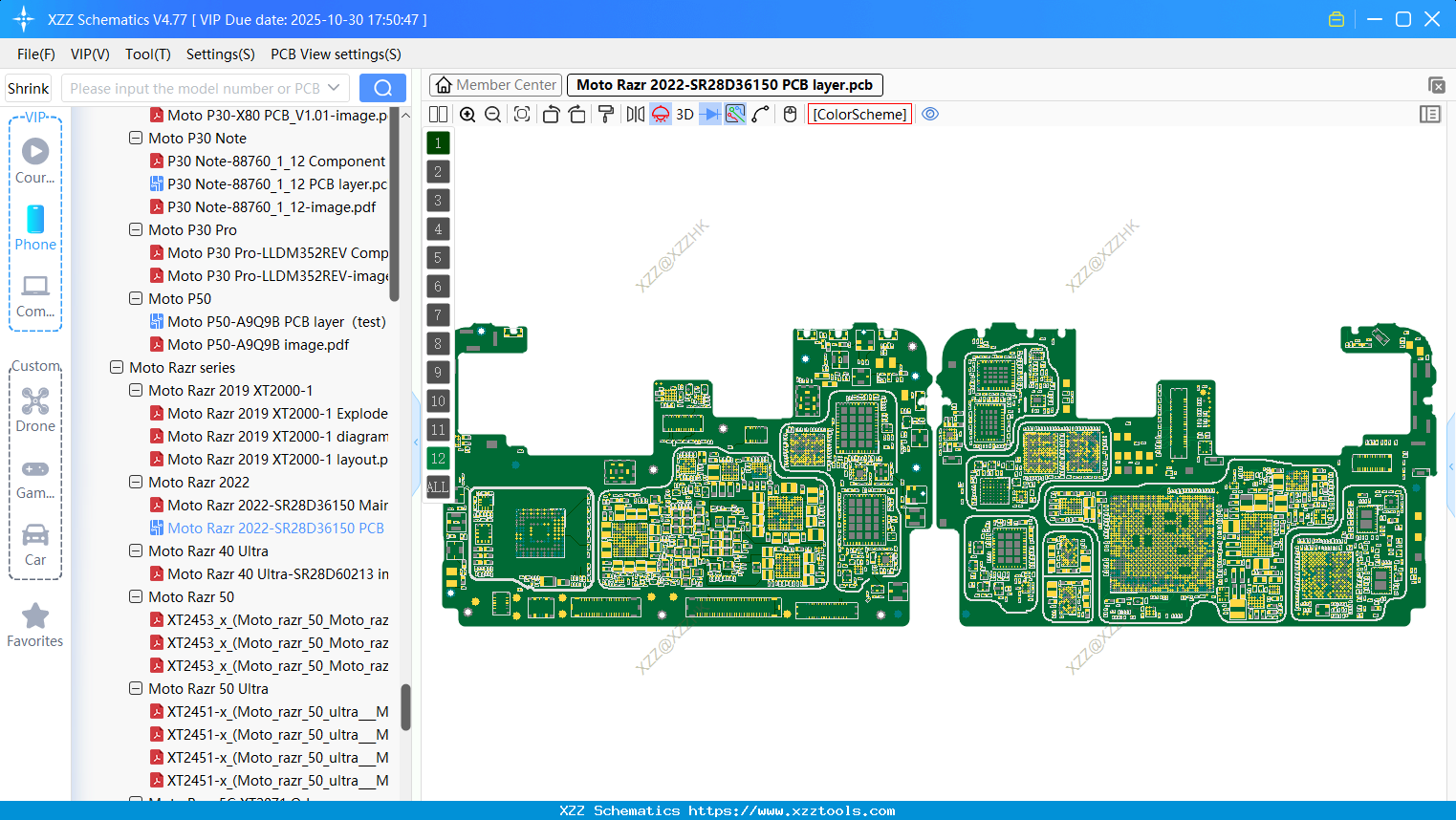Activate the split dual-pane view icon
This screenshot has height=820, width=1456.
click(x=438, y=114)
